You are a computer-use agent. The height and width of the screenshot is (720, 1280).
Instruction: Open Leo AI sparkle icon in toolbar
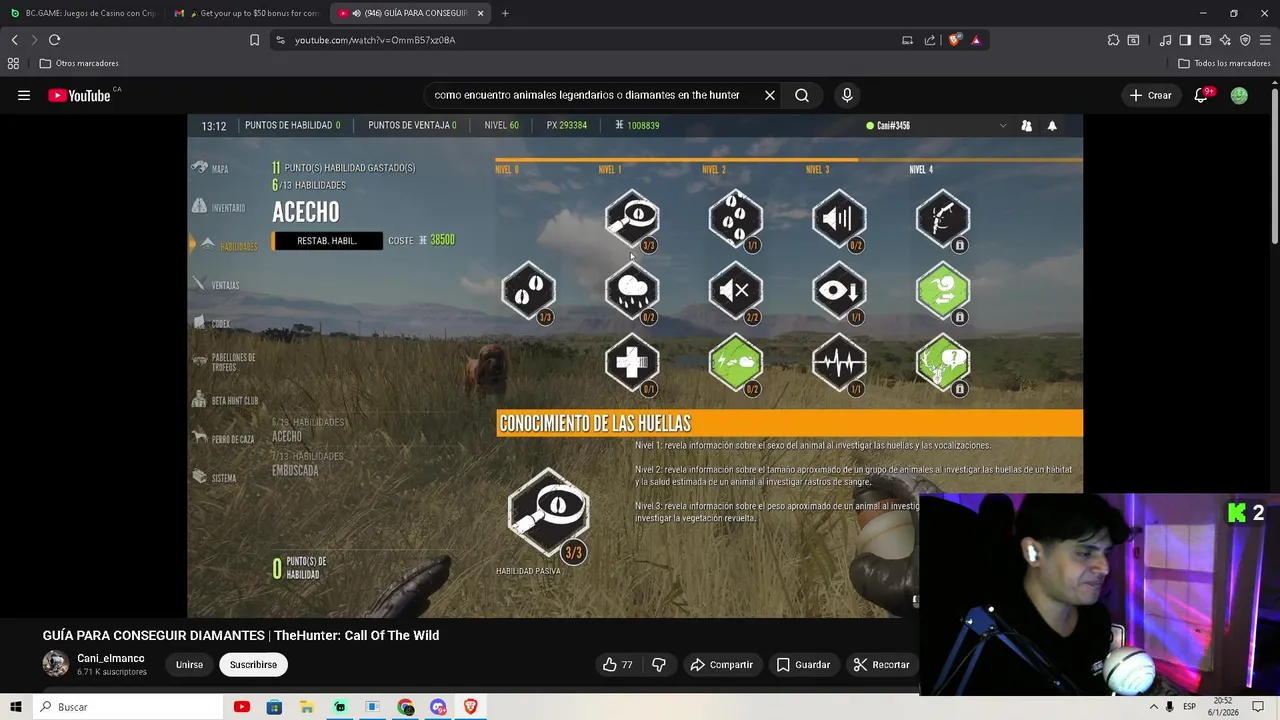1225,40
